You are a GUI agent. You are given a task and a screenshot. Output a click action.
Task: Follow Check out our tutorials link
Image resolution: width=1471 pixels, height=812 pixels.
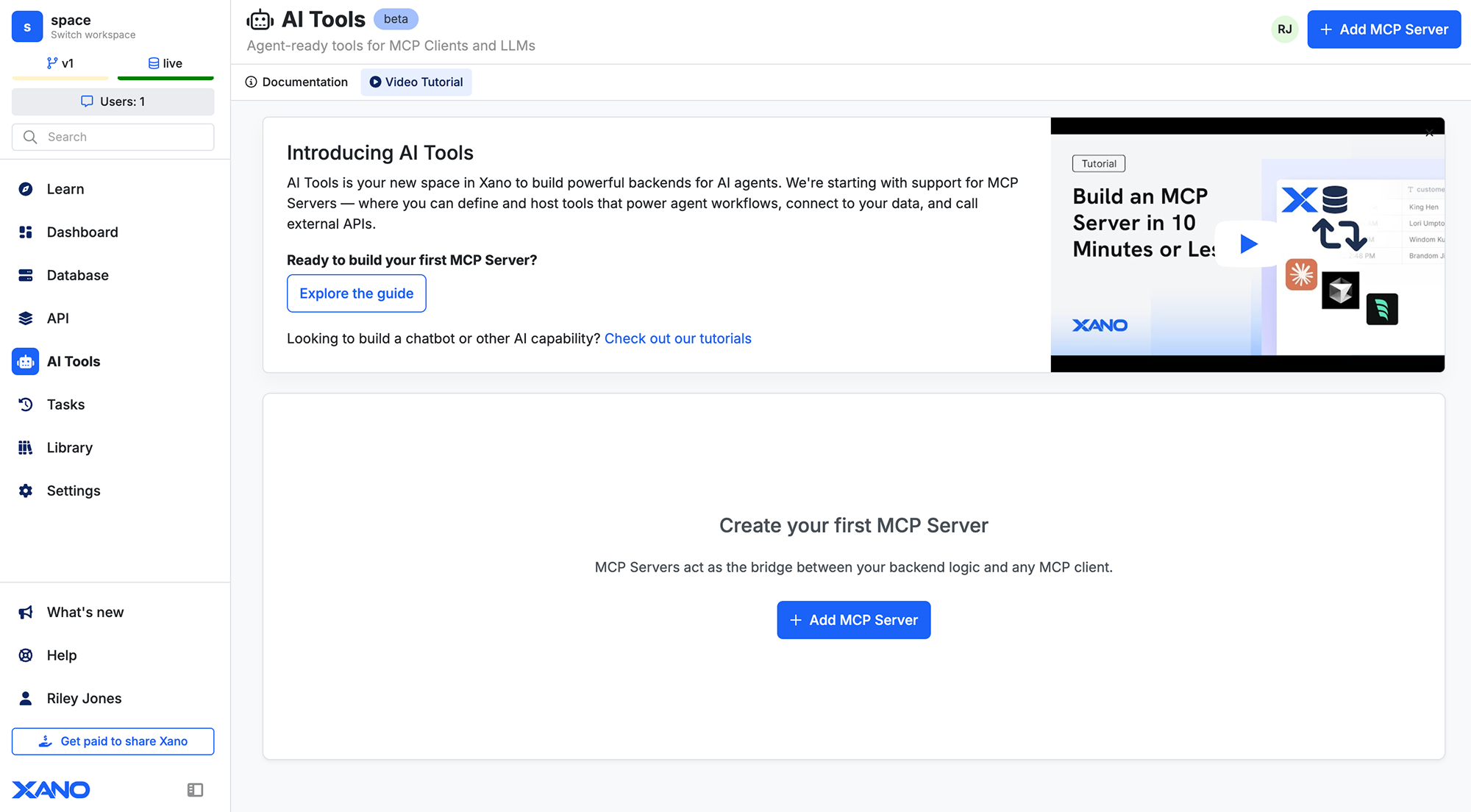point(677,338)
